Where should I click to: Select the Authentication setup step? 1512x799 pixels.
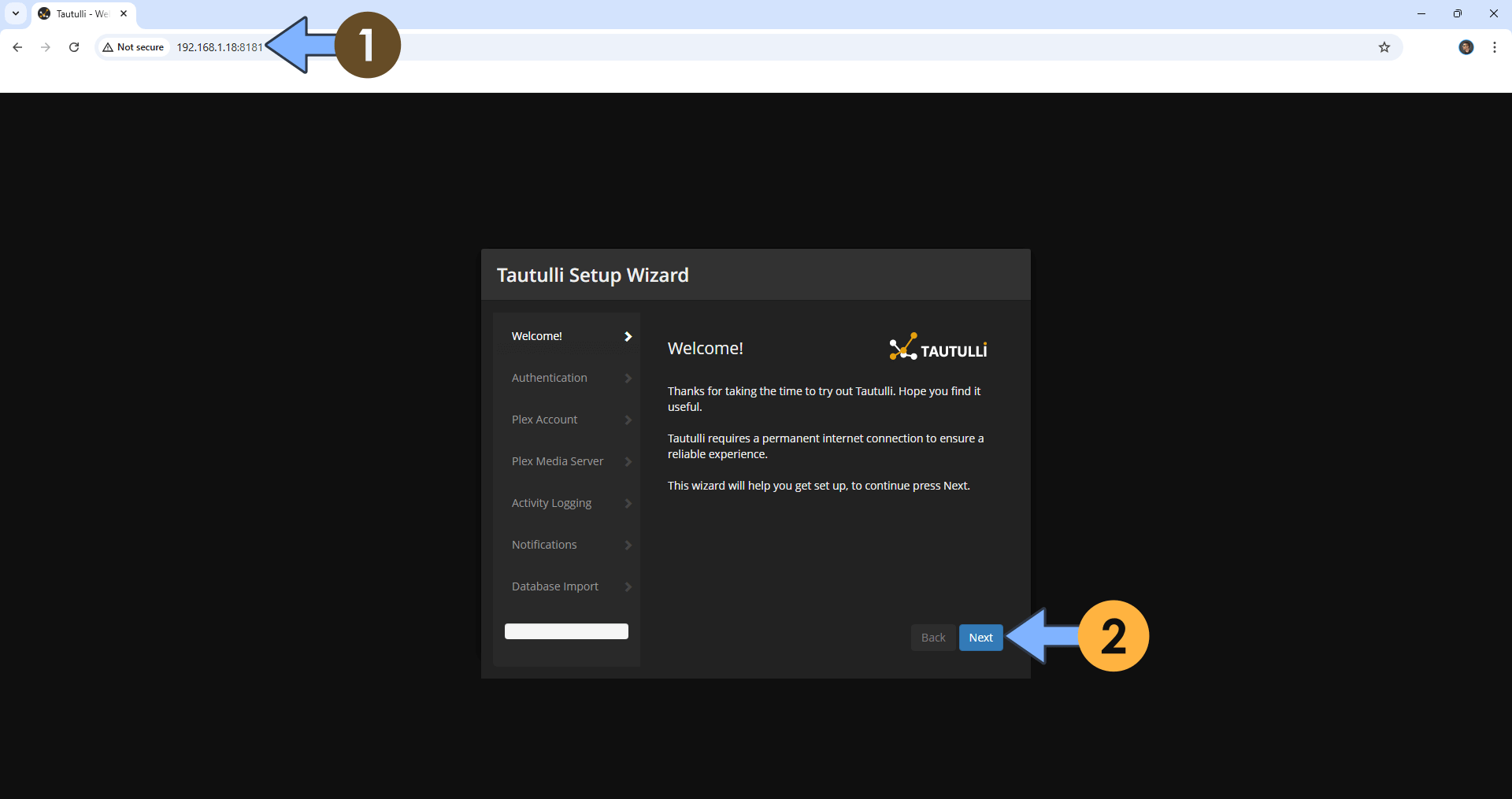(549, 378)
